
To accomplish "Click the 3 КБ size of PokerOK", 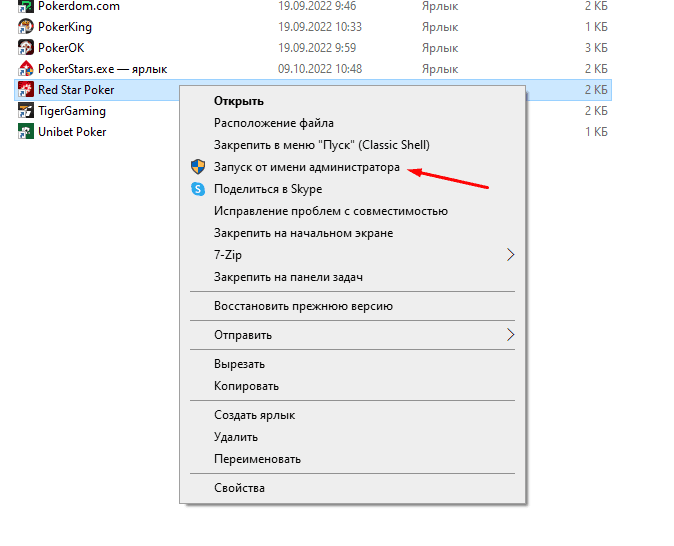I will tap(596, 48).
